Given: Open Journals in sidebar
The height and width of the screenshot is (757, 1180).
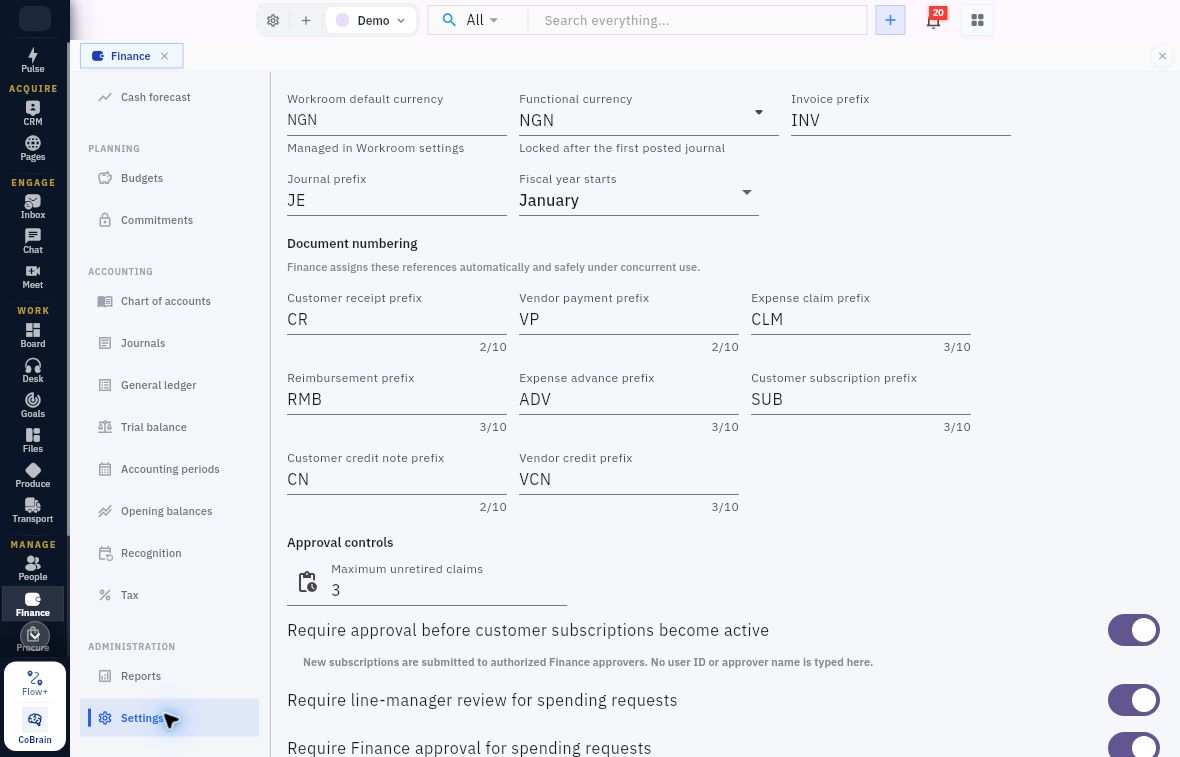Looking at the screenshot, I should coord(169,343).
